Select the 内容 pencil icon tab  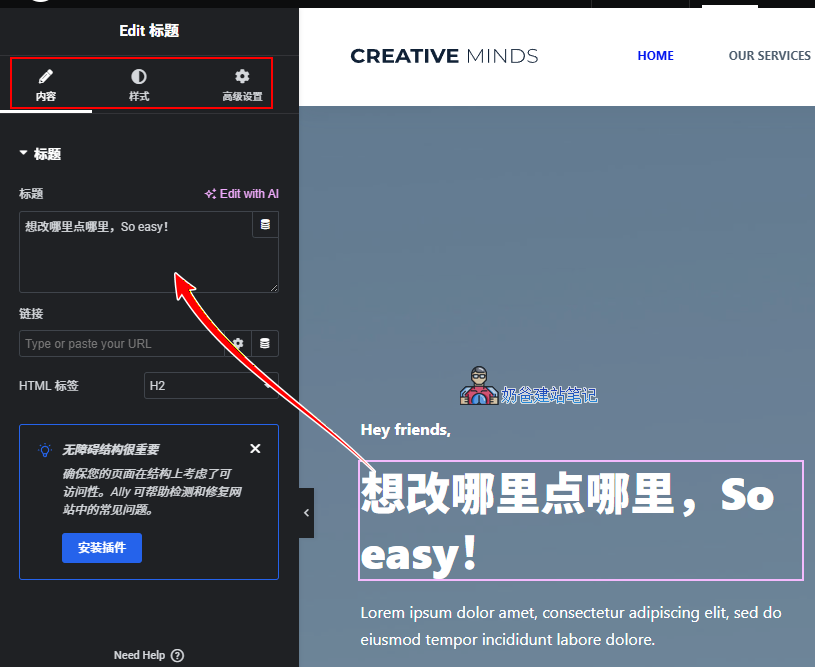[45, 84]
